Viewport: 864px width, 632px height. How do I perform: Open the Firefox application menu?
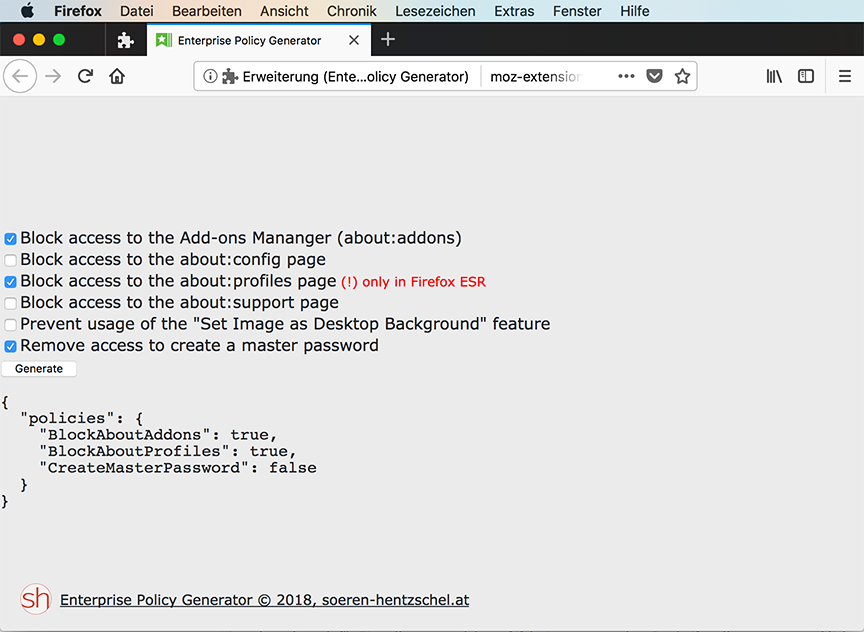(x=78, y=11)
